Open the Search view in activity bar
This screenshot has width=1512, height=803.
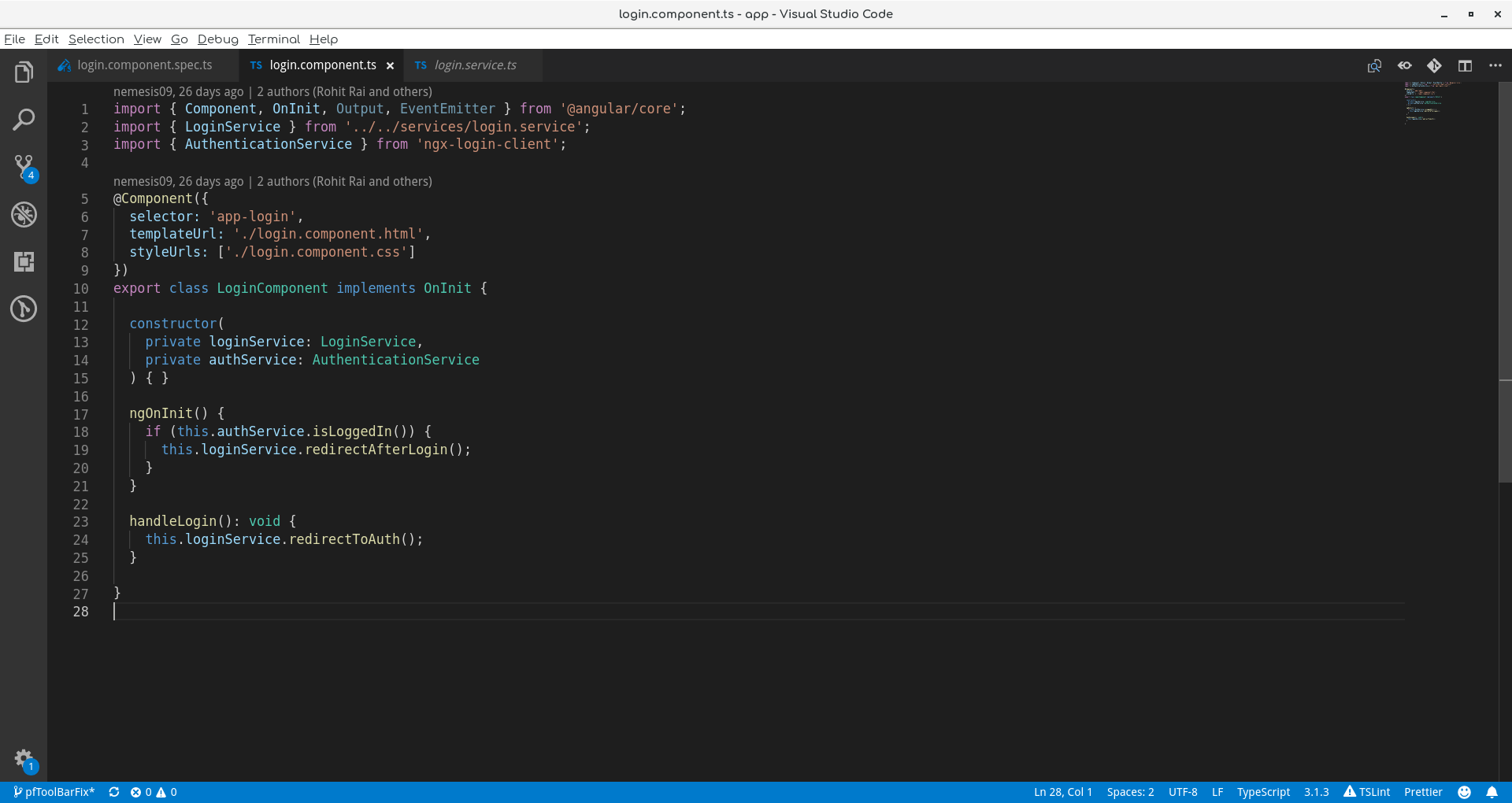[24, 120]
